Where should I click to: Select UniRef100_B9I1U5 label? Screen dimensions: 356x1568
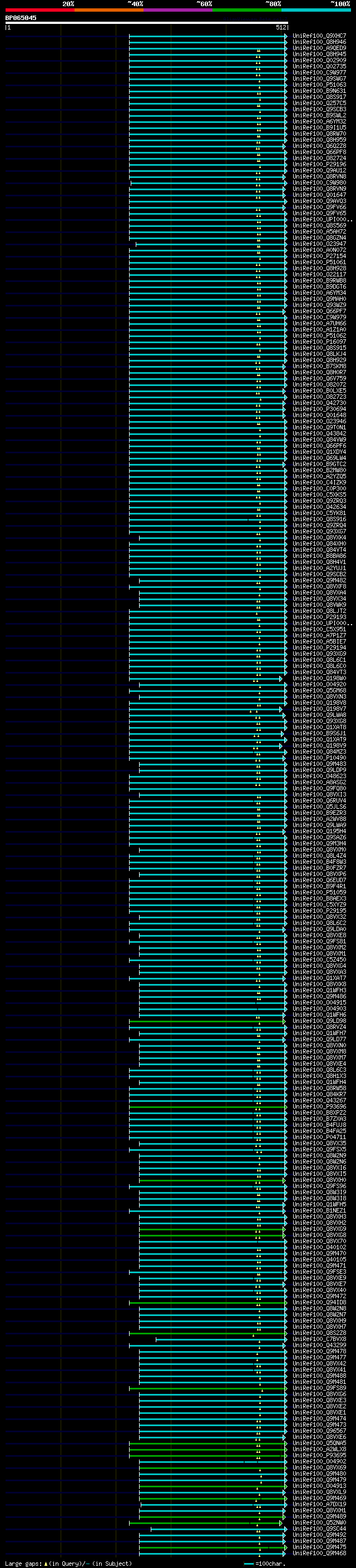pos(319,127)
